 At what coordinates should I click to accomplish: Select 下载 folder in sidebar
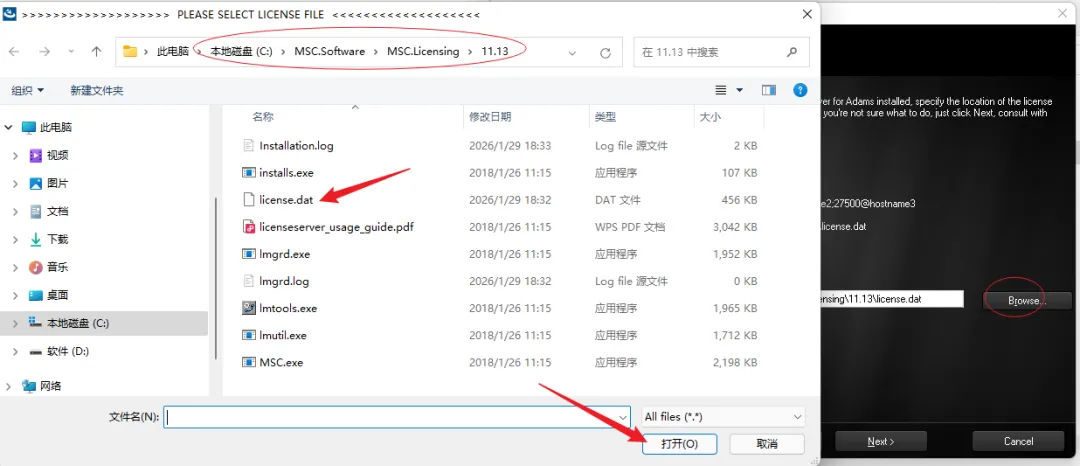click(57, 240)
